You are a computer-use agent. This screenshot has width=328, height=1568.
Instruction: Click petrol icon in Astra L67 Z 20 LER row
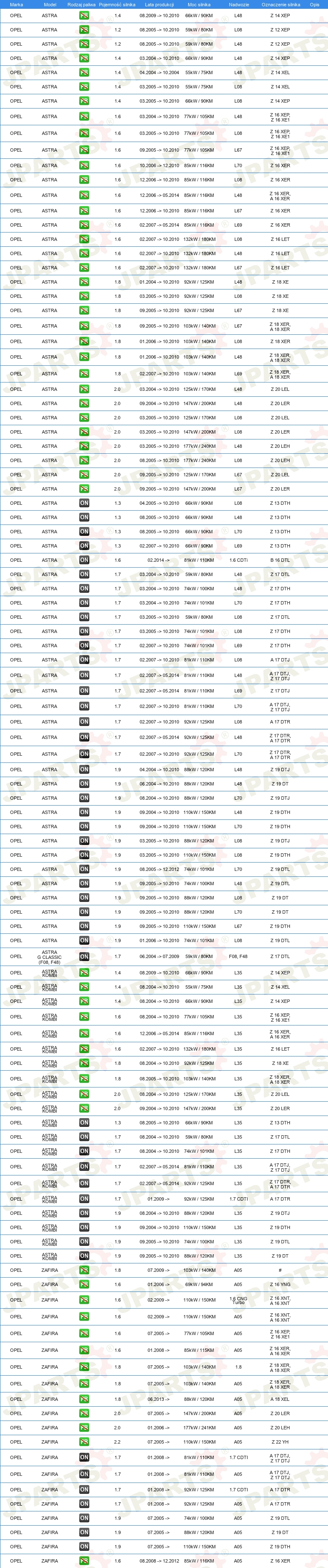coord(84,489)
